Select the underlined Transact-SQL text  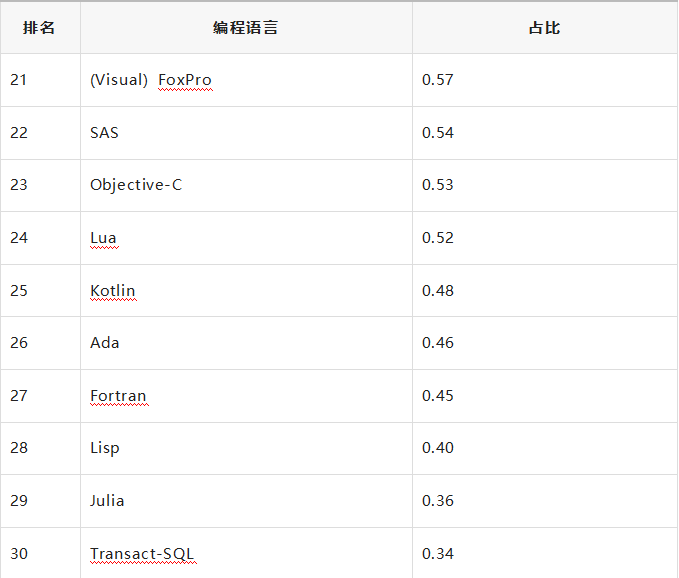(x=142, y=554)
